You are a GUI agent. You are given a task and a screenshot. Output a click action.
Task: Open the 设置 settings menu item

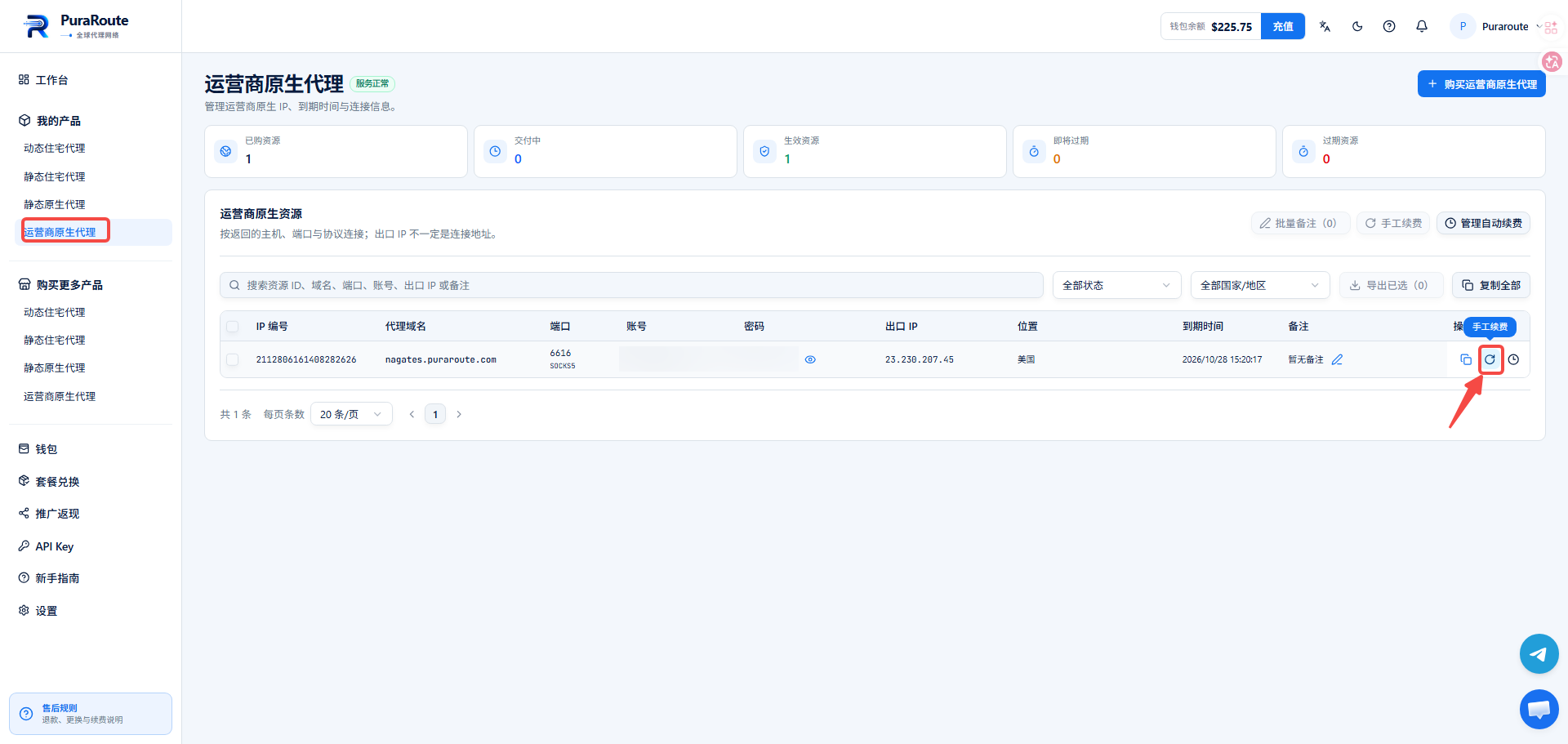click(47, 611)
